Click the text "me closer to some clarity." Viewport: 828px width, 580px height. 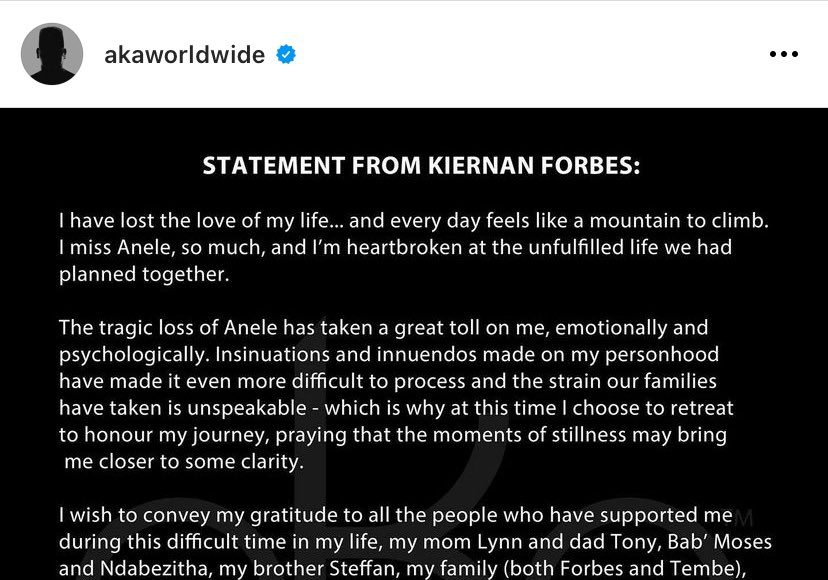(x=184, y=462)
